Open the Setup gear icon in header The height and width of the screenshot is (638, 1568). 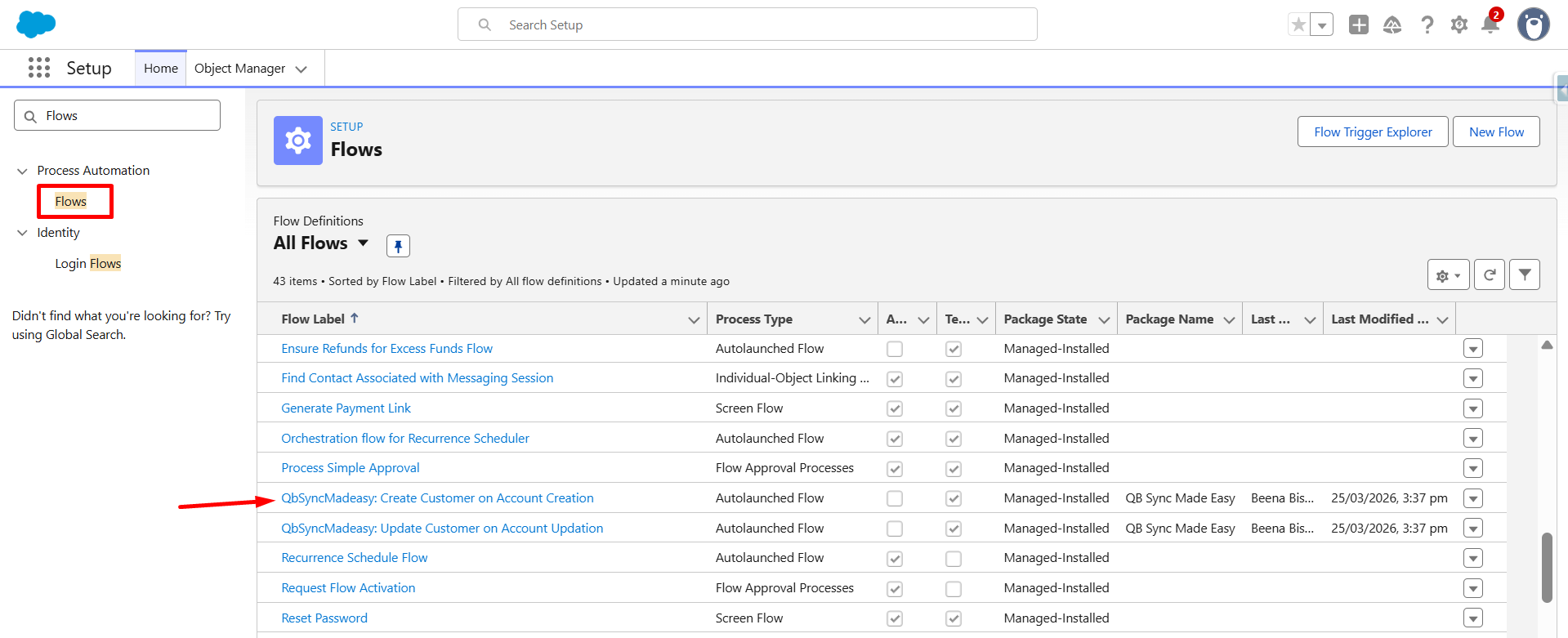click(x=1459, y=25)
